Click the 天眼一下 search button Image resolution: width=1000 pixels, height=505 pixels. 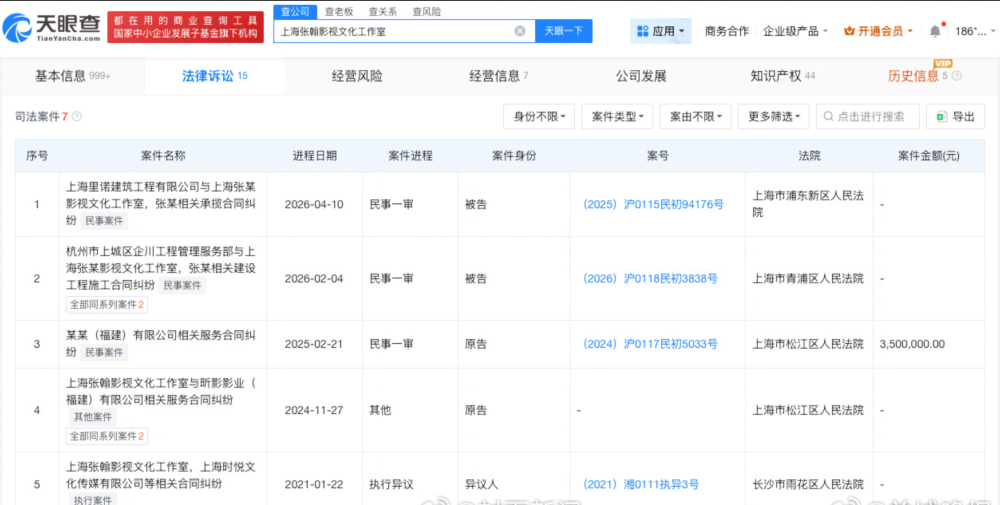[x=564, y=31]
